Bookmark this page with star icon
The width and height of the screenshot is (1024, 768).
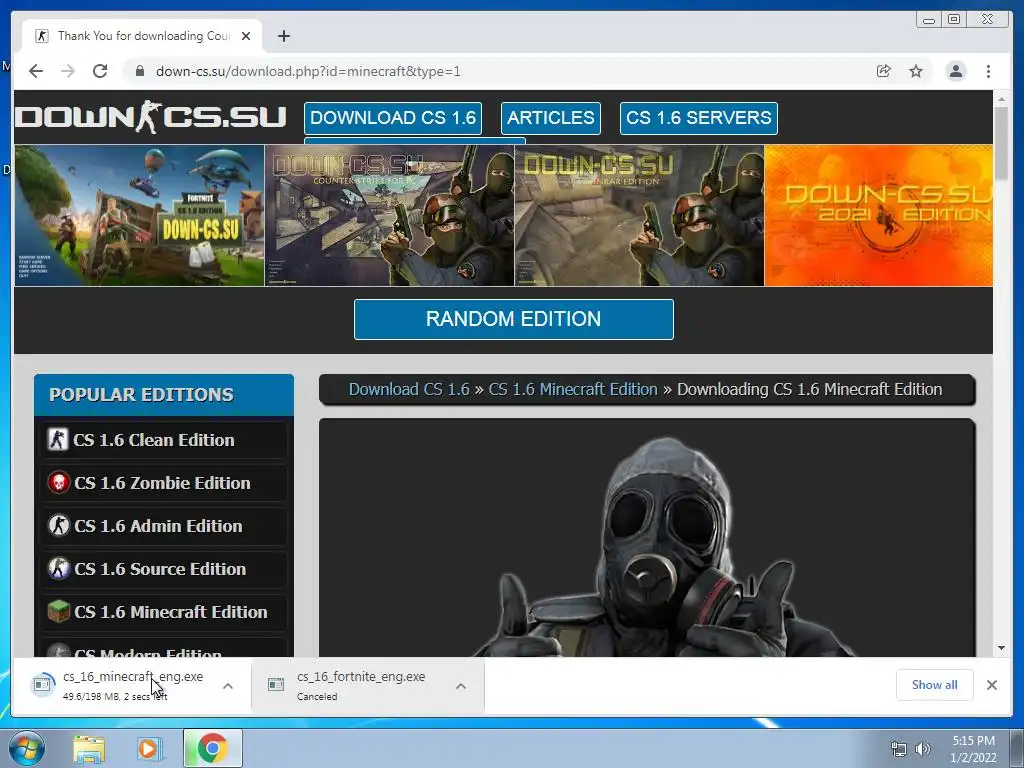(916, 71)
